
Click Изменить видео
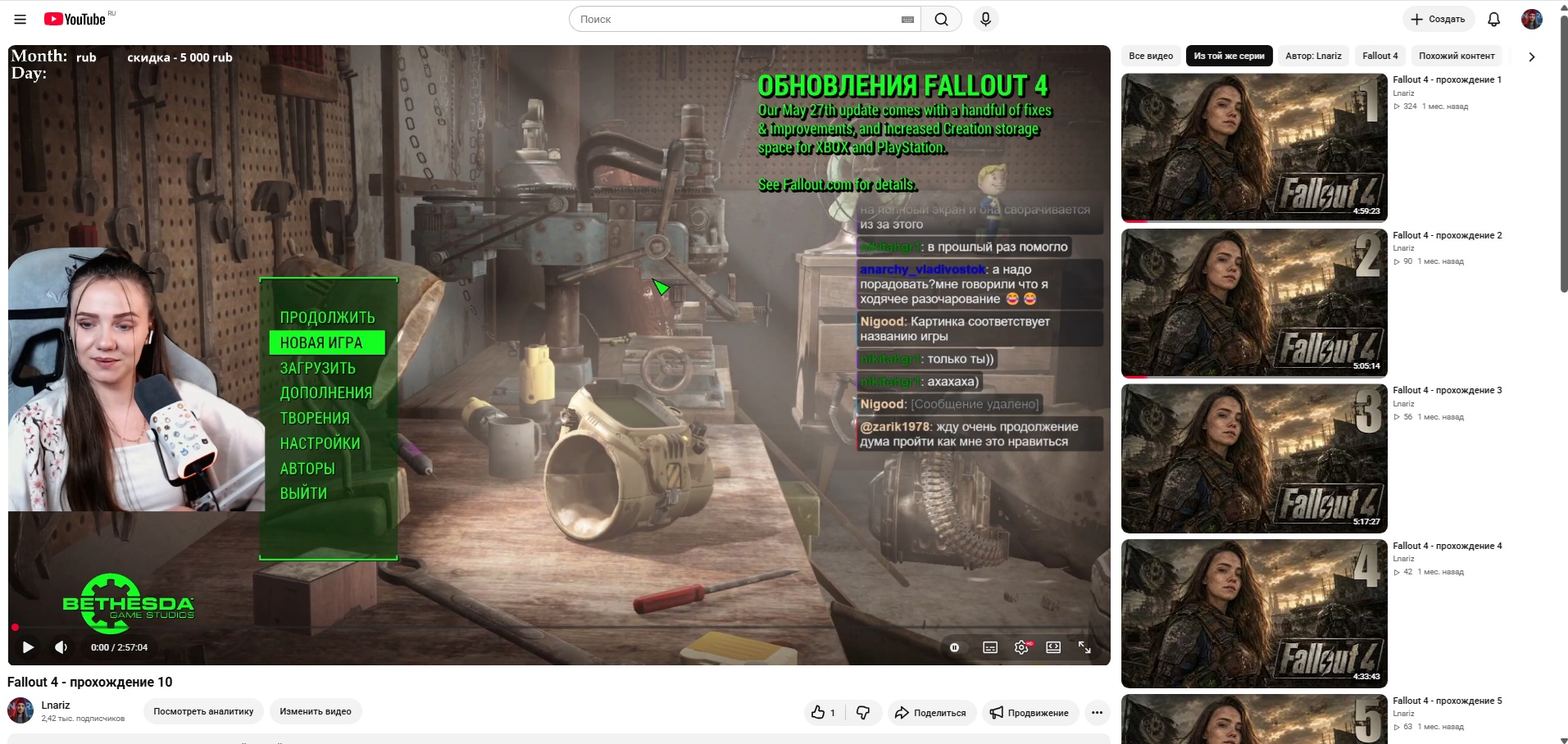tap(316, 711)
